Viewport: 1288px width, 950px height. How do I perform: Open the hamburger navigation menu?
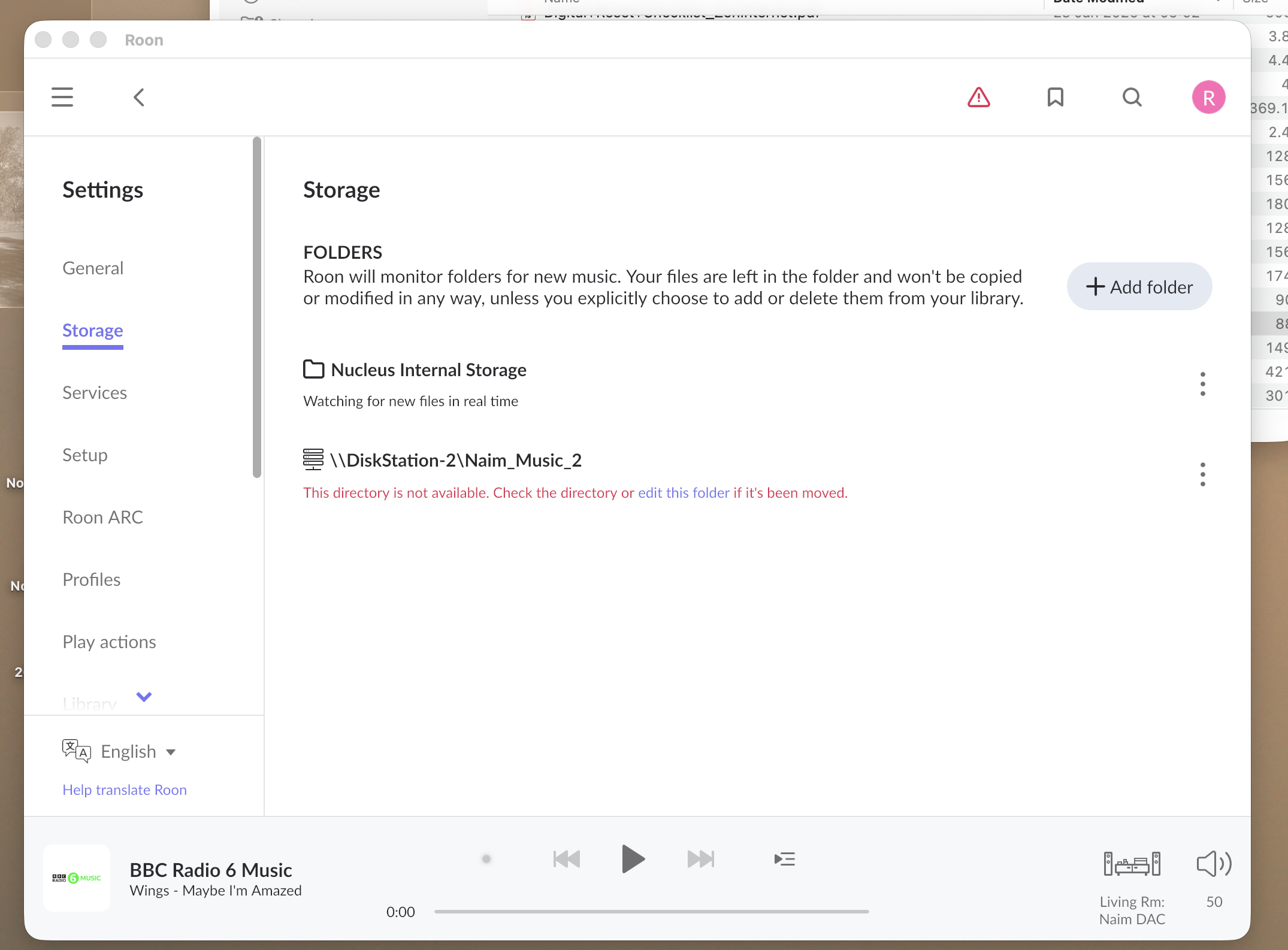(62, 97)
